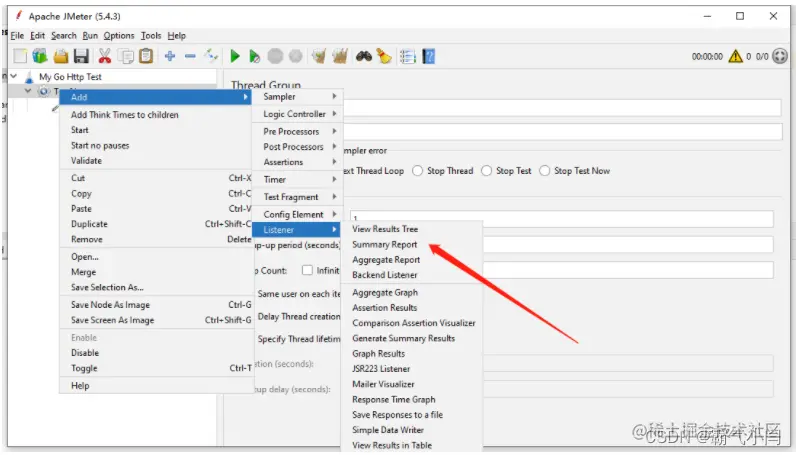Open the Help menu in menu bar
This screenshot has width=796, height=455.
coord(177,36)
